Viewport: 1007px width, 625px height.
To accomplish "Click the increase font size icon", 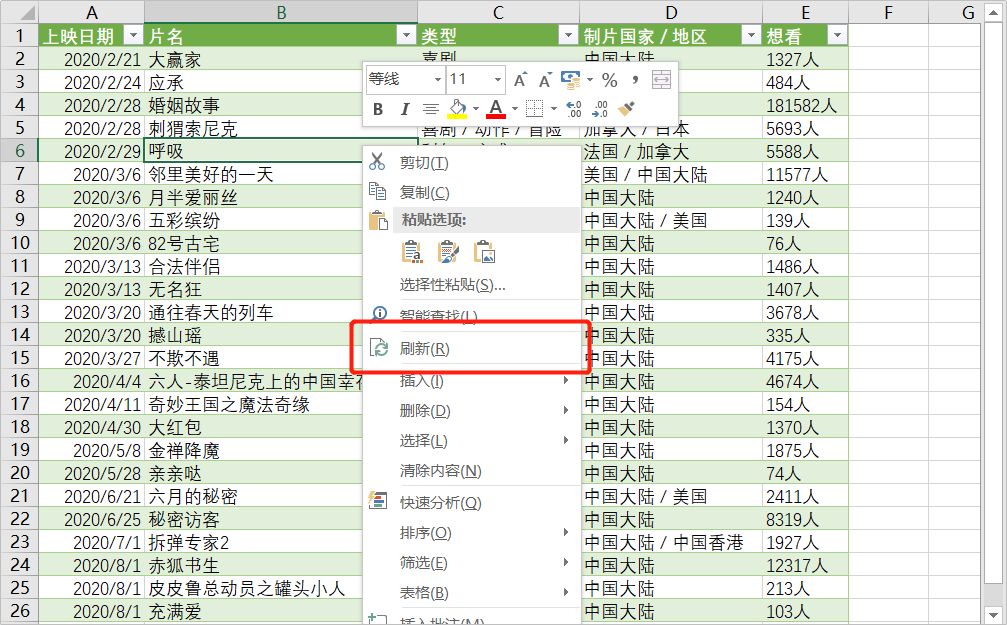I will [520, 80].
